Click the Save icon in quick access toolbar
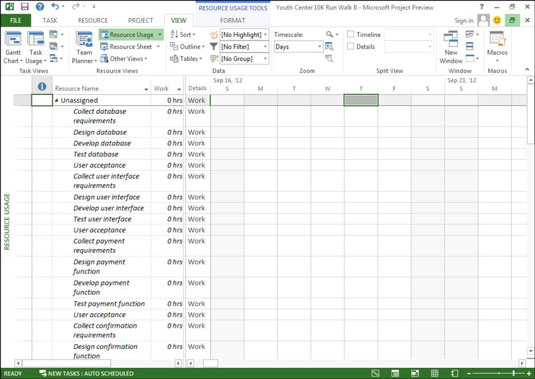535x379 pixels. pos(24,6)
